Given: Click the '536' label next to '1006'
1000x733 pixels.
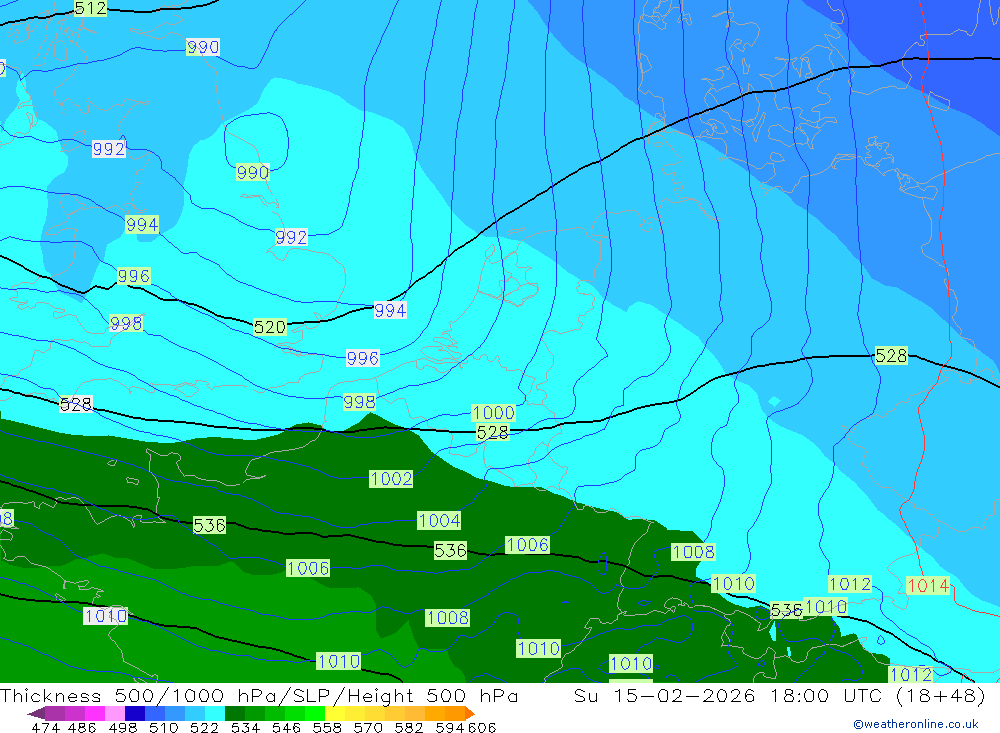Looking at the screenshot, I should pos(450,550).
